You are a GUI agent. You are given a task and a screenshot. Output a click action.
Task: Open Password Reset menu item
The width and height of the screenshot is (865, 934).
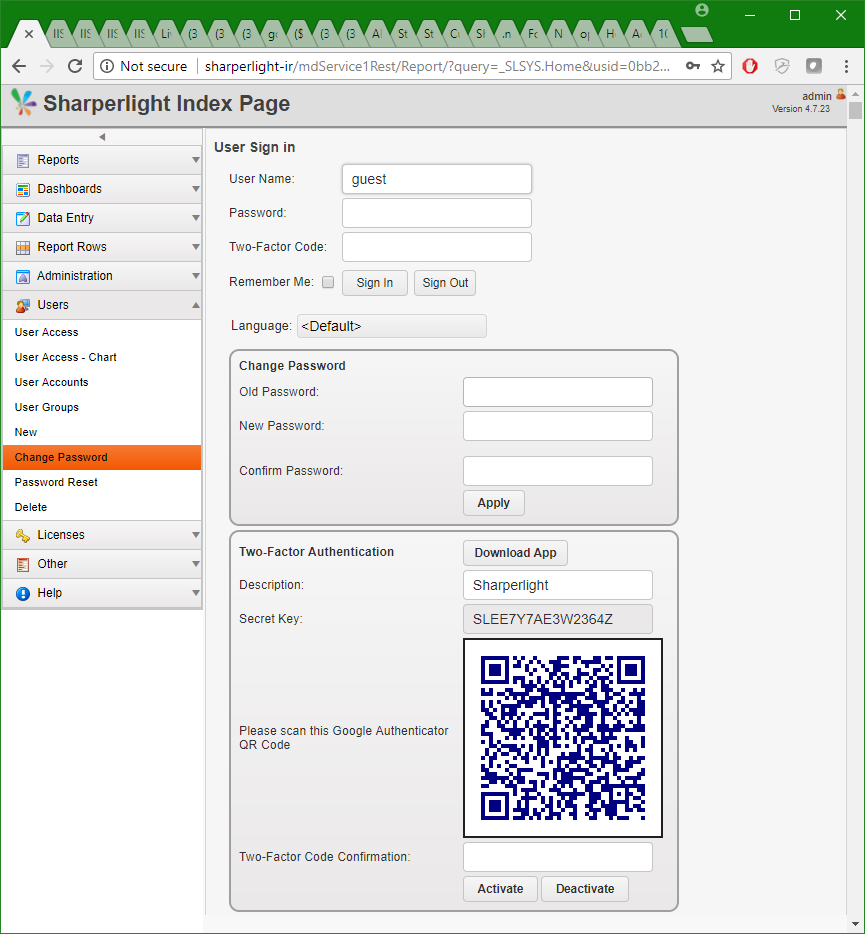102,482
